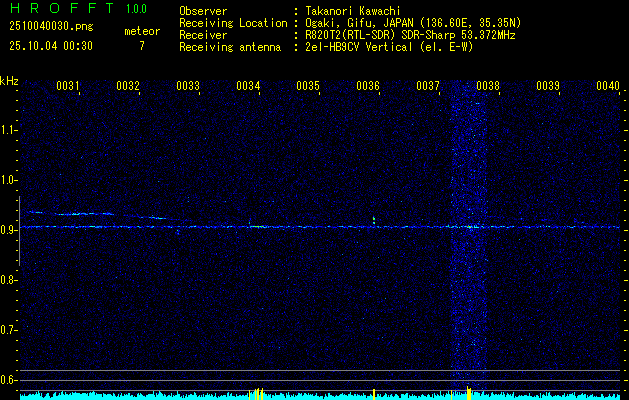Click the Receiving Location field label
This screenshot has width=629, height=400.
pyautogui.click(x=233, y=23)
